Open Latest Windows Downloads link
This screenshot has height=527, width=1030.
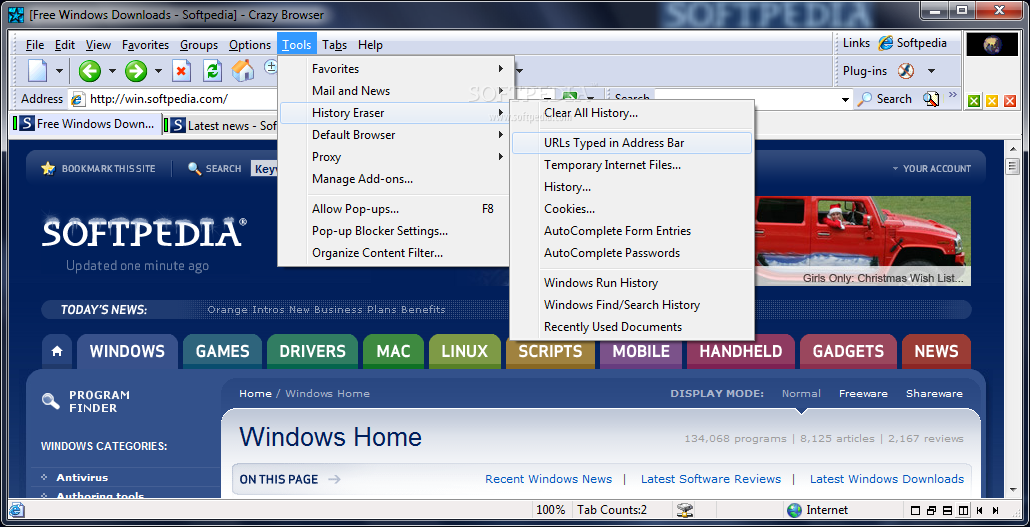[887, 479]
